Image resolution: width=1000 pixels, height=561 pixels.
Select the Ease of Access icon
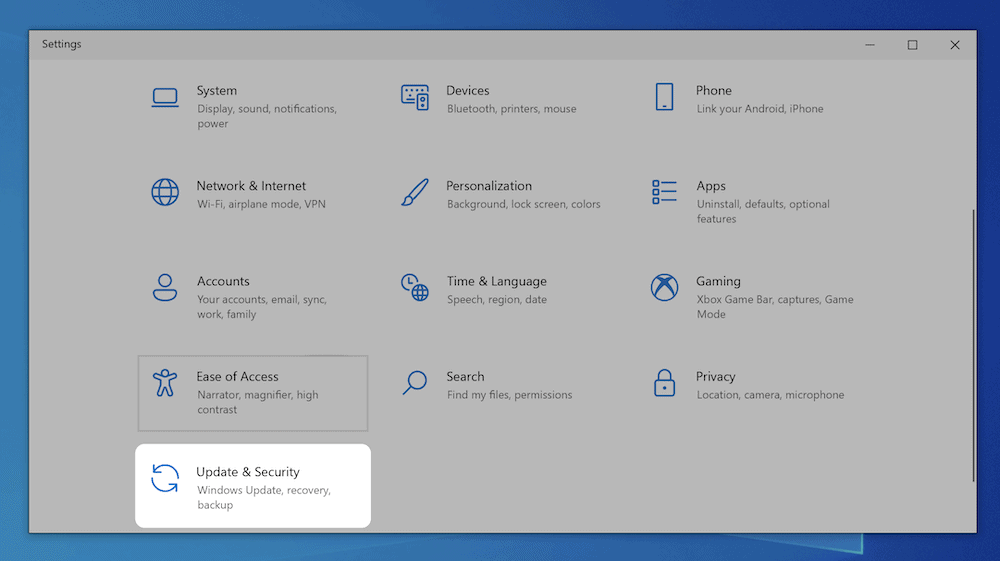tap(165, 383)
